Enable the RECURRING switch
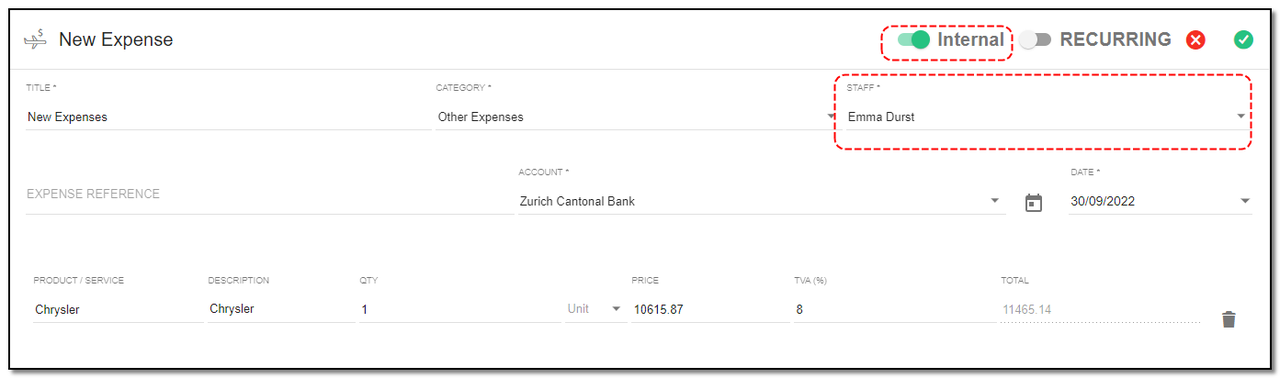Screen dimensions: 1280x378 (1035, 40)
